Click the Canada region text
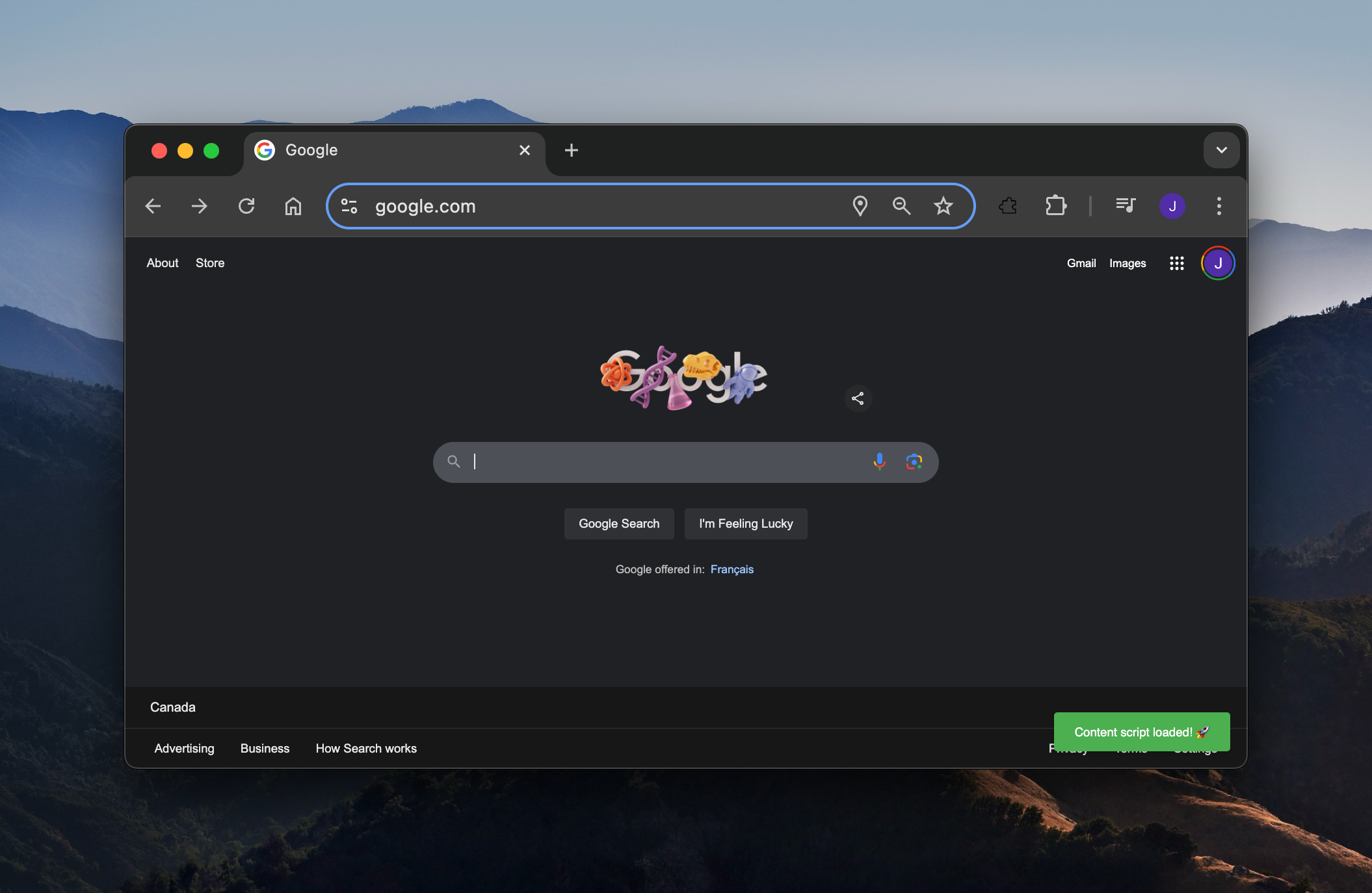Image resolution: width=1372 pixels, height=893 pixels. click(172, 707)
